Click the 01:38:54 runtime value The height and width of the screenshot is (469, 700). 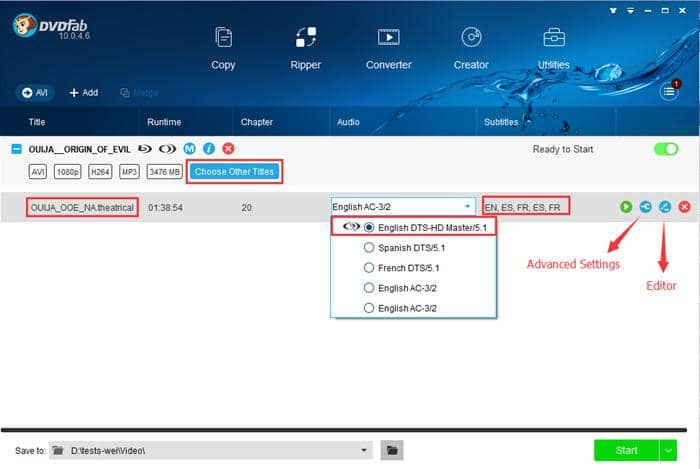pyautogui.click(x=165, y=208)
